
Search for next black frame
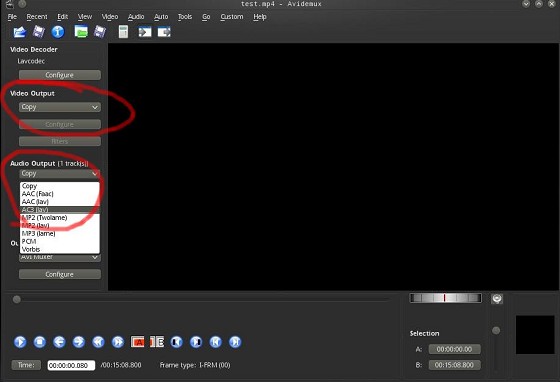pos(196,342)
